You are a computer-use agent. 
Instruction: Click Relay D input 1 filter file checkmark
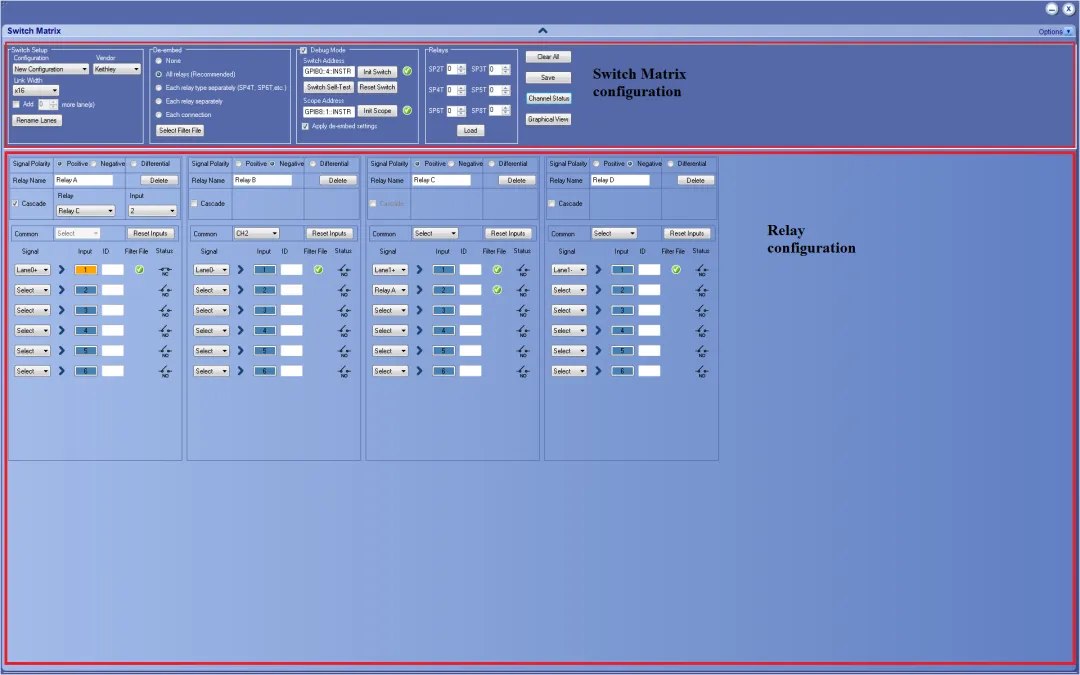coord(676,269)
